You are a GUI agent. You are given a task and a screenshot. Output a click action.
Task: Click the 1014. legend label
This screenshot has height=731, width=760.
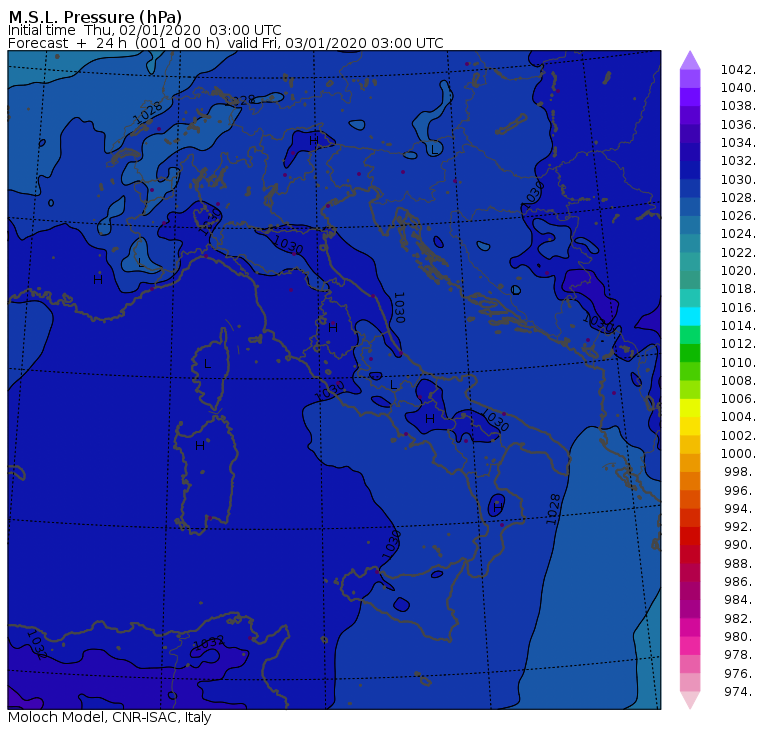point(738,325)
